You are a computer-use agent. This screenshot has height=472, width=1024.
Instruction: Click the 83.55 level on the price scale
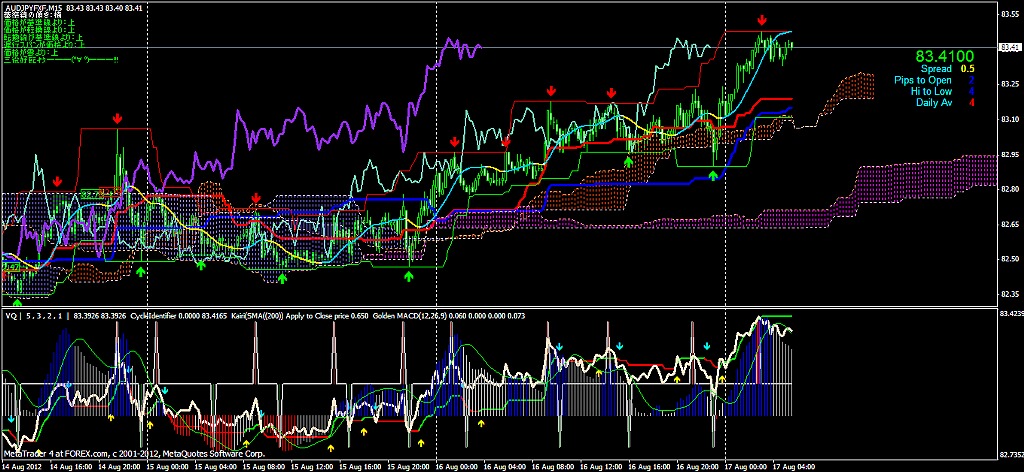click(x=1010, y=15)
